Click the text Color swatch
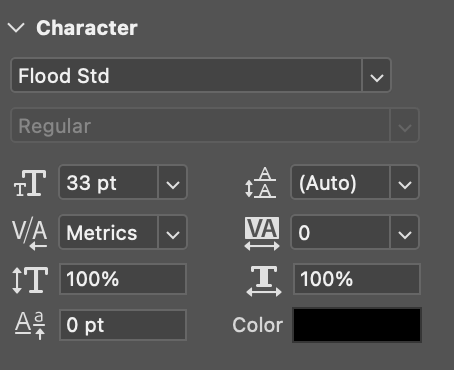This screenshot has width=454, height=370. 357,325
